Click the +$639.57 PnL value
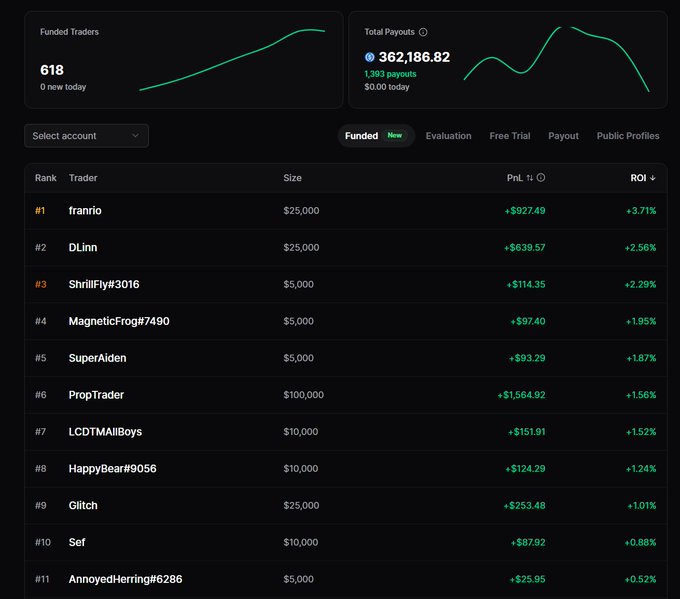 524,248
